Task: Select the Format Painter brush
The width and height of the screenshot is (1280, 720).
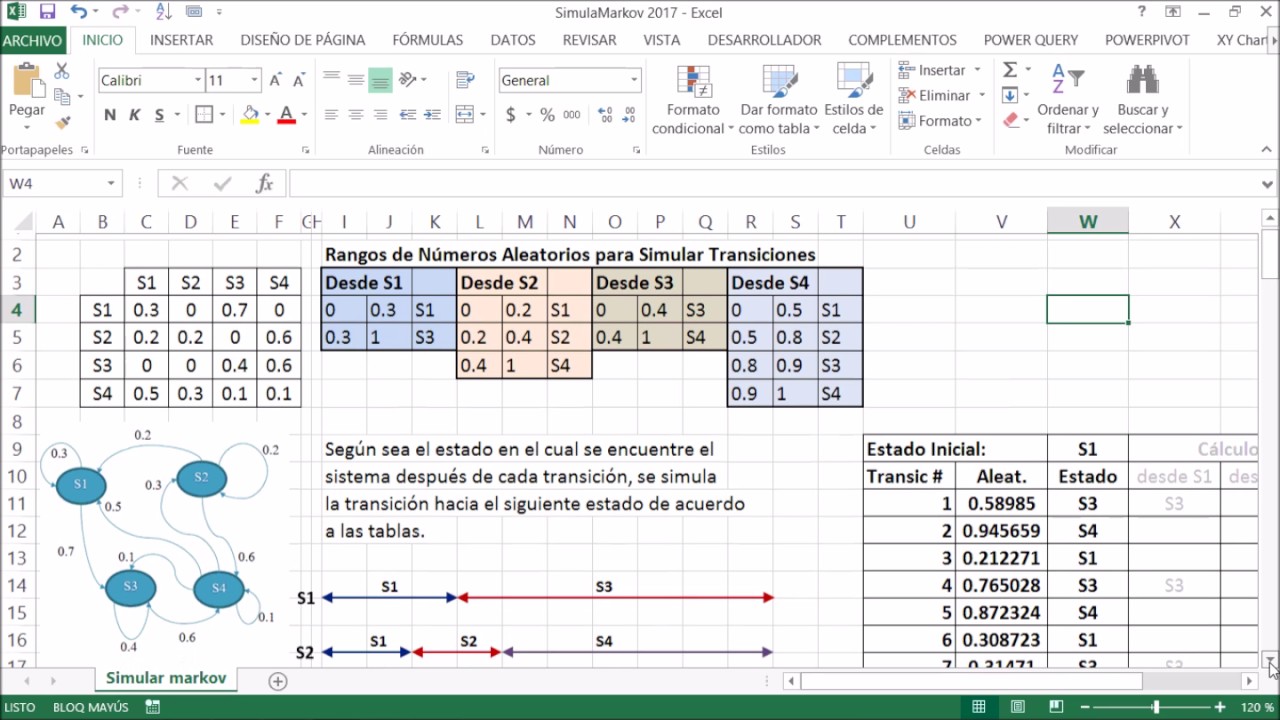Action: [x=62, y=122]
